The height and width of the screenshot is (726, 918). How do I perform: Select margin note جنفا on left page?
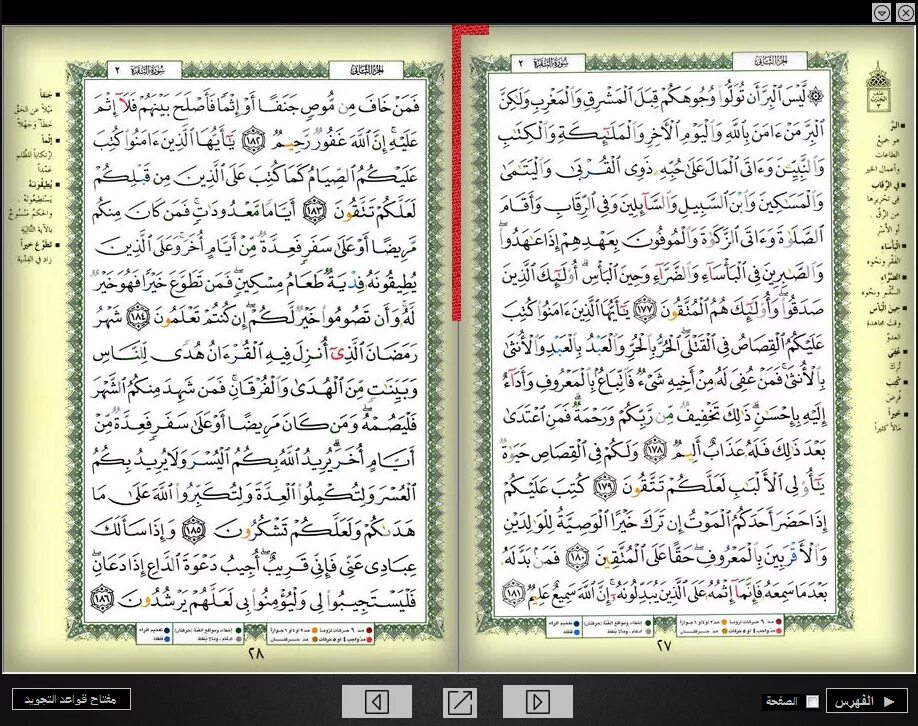(x=48, y=94)
